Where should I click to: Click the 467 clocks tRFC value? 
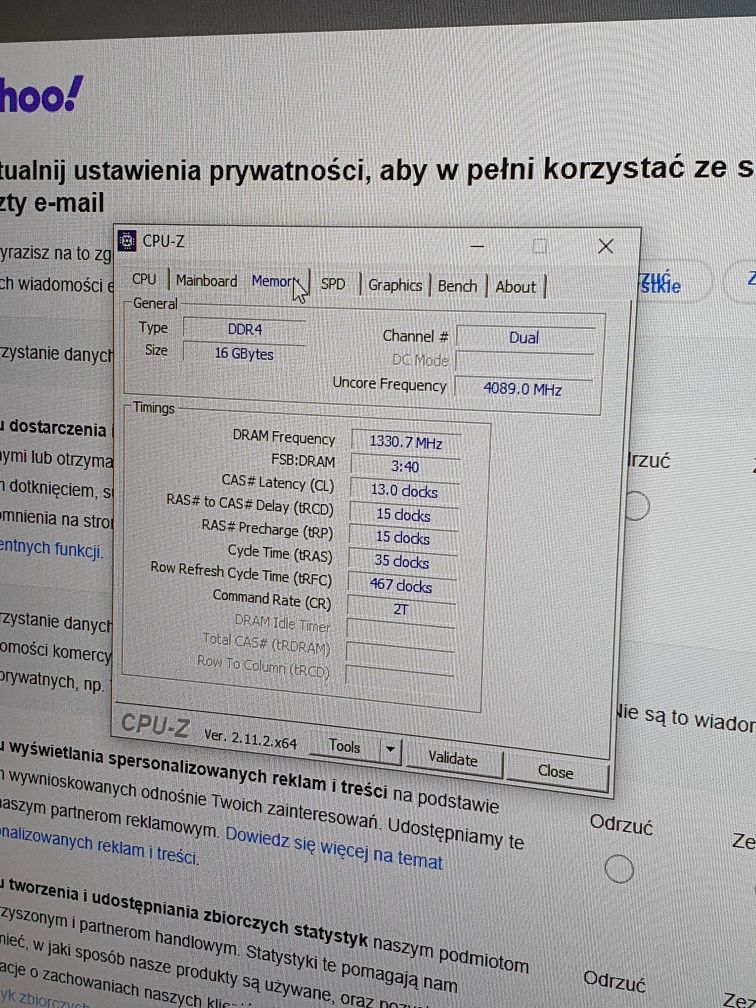401,586
